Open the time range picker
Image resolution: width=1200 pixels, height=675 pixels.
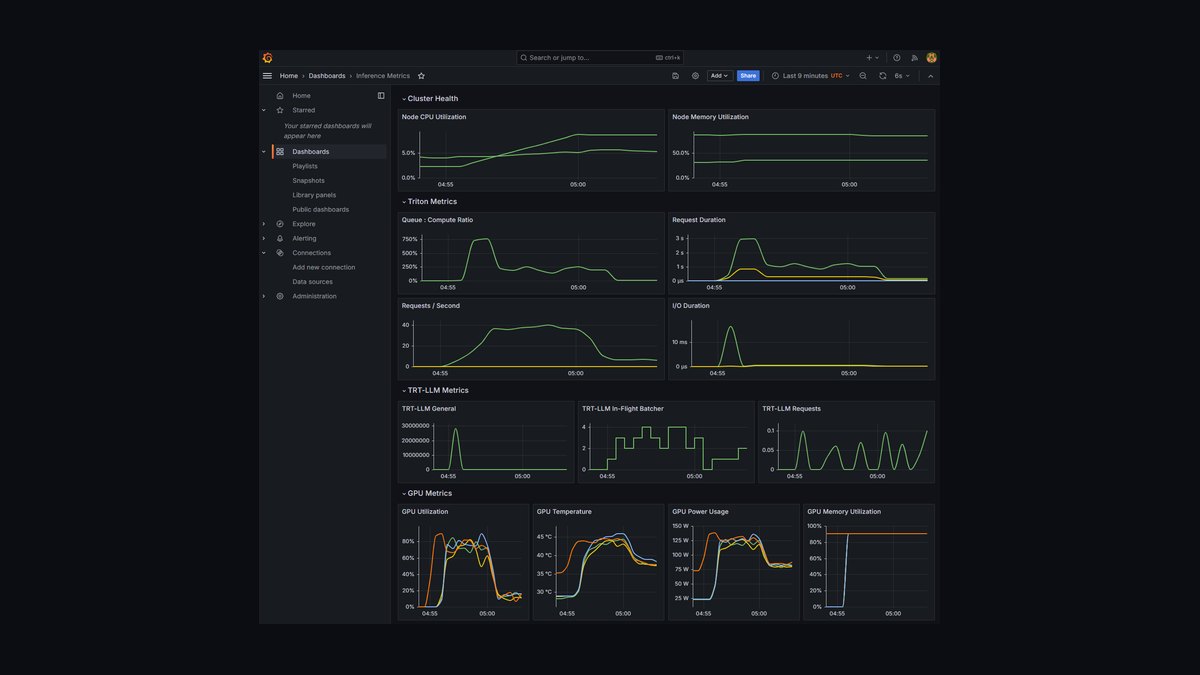click(811, 76)
